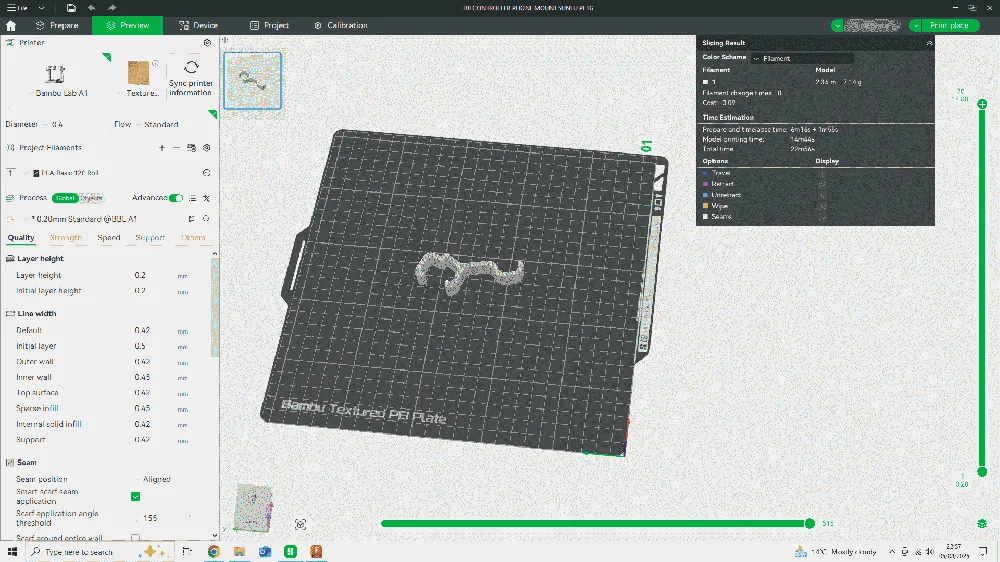This screenshot has width=1000, height=562.
Task: Collapse the Slicing Result panel
Action: pyautogui.click(x=929, y=43)
